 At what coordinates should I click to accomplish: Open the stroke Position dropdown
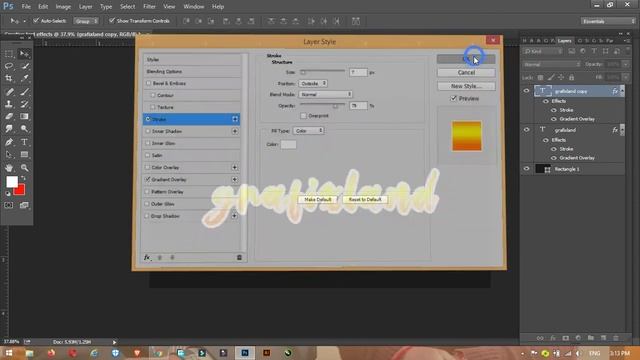pos(313,83)
